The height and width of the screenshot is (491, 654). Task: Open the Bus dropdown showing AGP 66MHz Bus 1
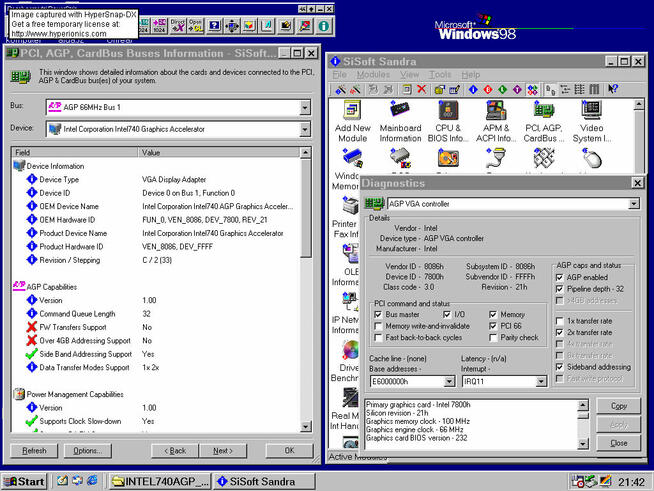tap(305, 107)
